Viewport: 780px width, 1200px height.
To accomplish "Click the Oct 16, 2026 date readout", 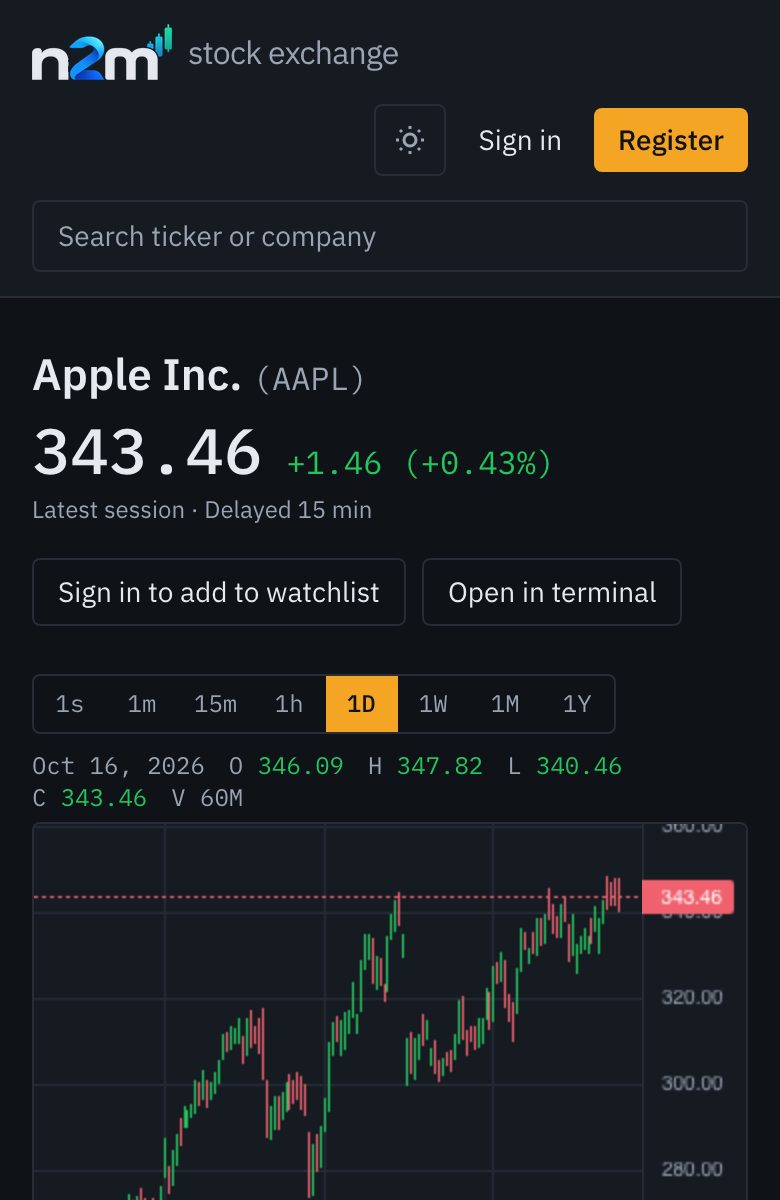I will (x=118, y=766).
